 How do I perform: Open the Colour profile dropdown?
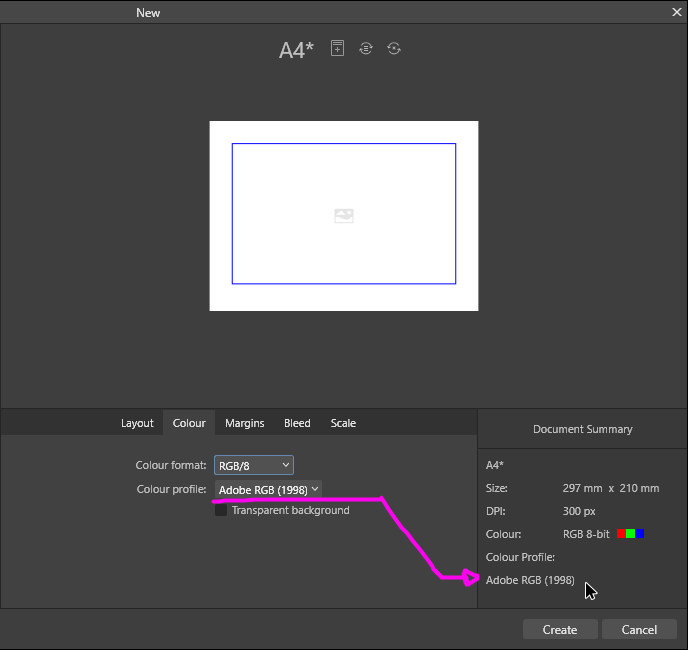268,489
